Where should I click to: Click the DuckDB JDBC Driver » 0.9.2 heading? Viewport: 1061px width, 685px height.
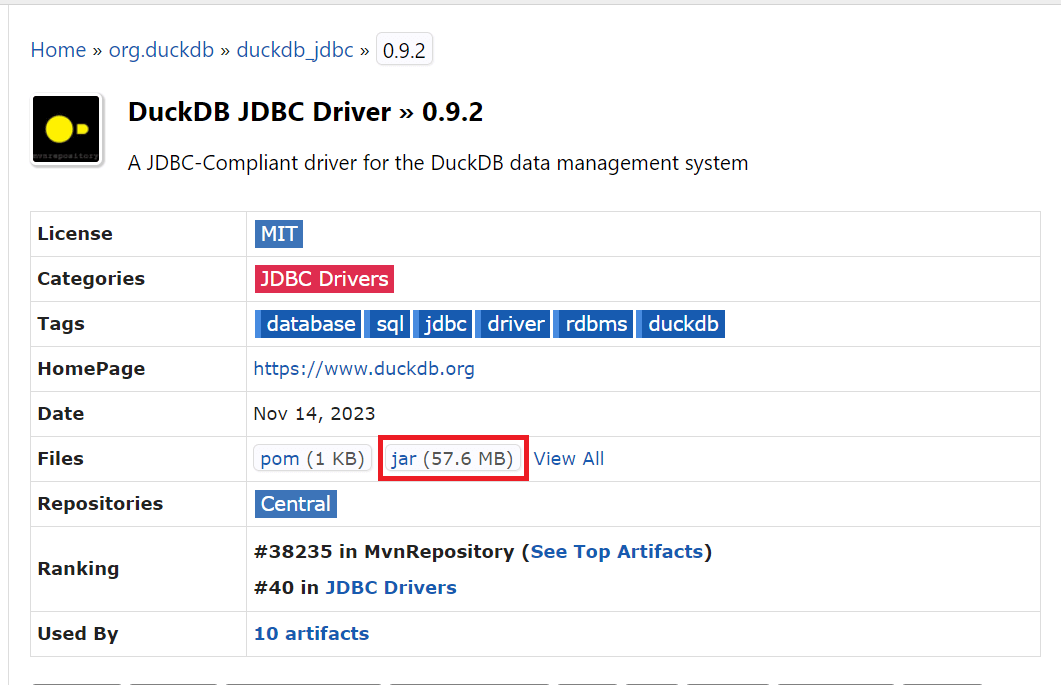pos(305,112)
